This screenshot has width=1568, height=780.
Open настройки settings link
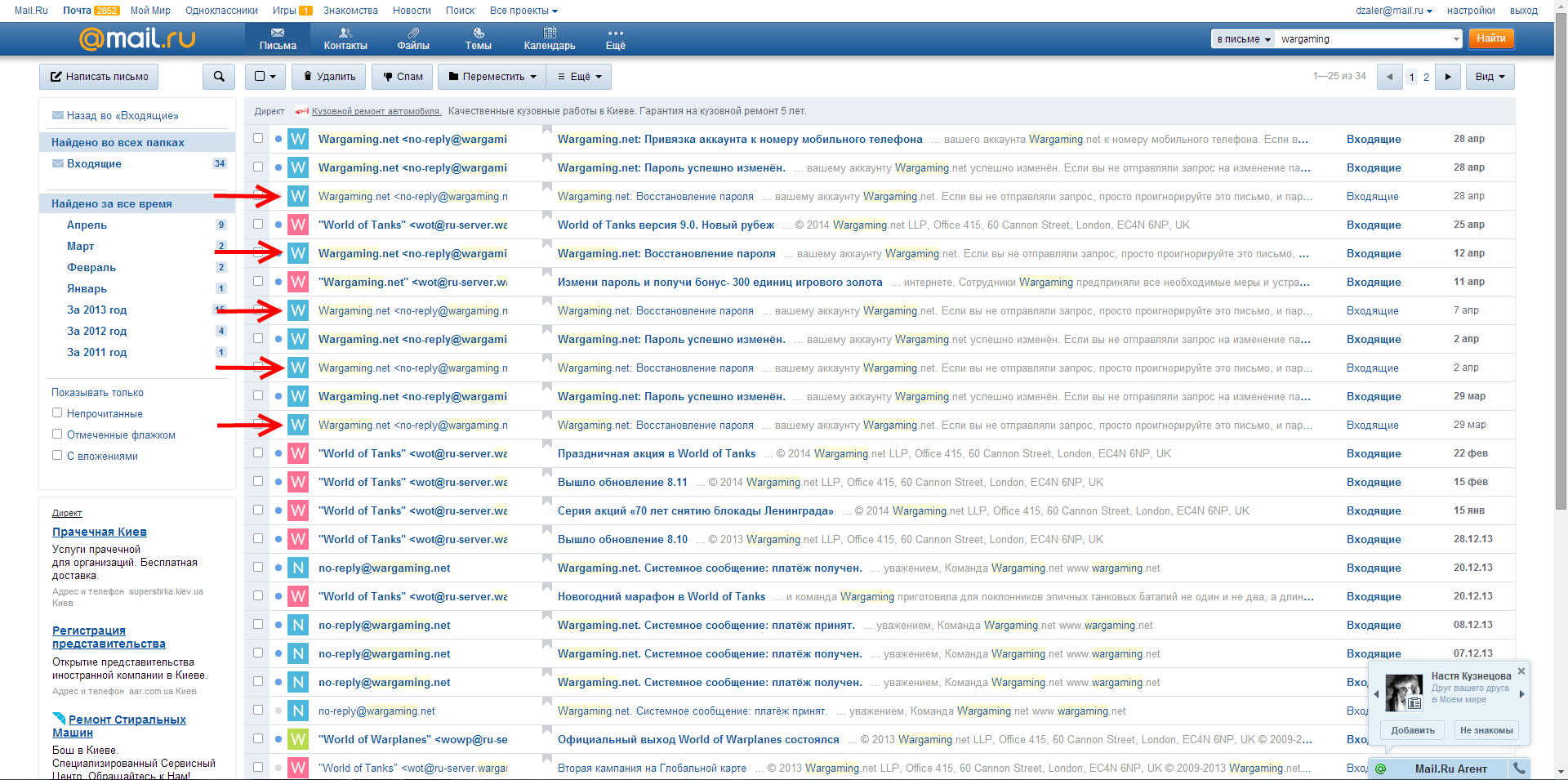(1471, 11)
